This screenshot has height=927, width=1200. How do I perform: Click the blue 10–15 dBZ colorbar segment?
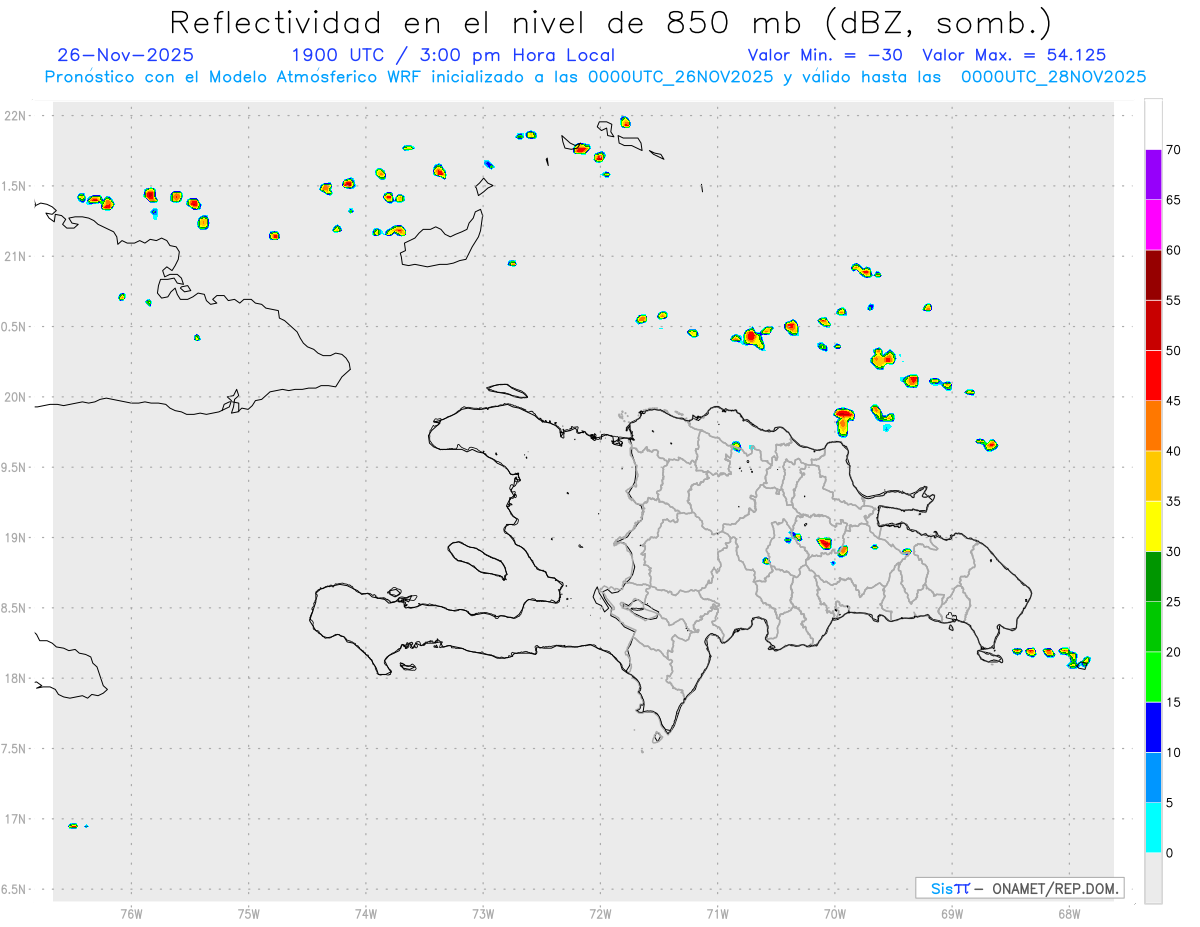tap(1153, 727)
